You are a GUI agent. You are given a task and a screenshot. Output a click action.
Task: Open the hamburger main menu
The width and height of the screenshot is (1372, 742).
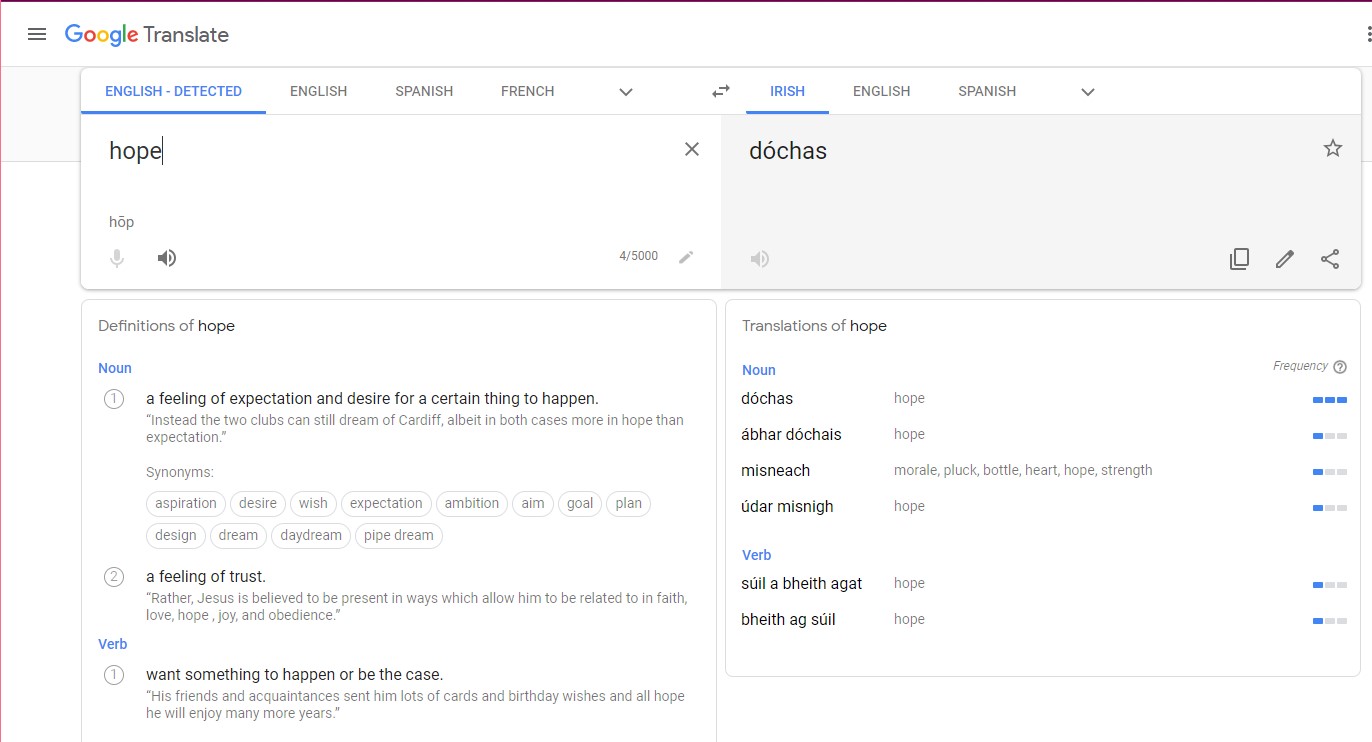pyautogui.click(x=37, y=34)
